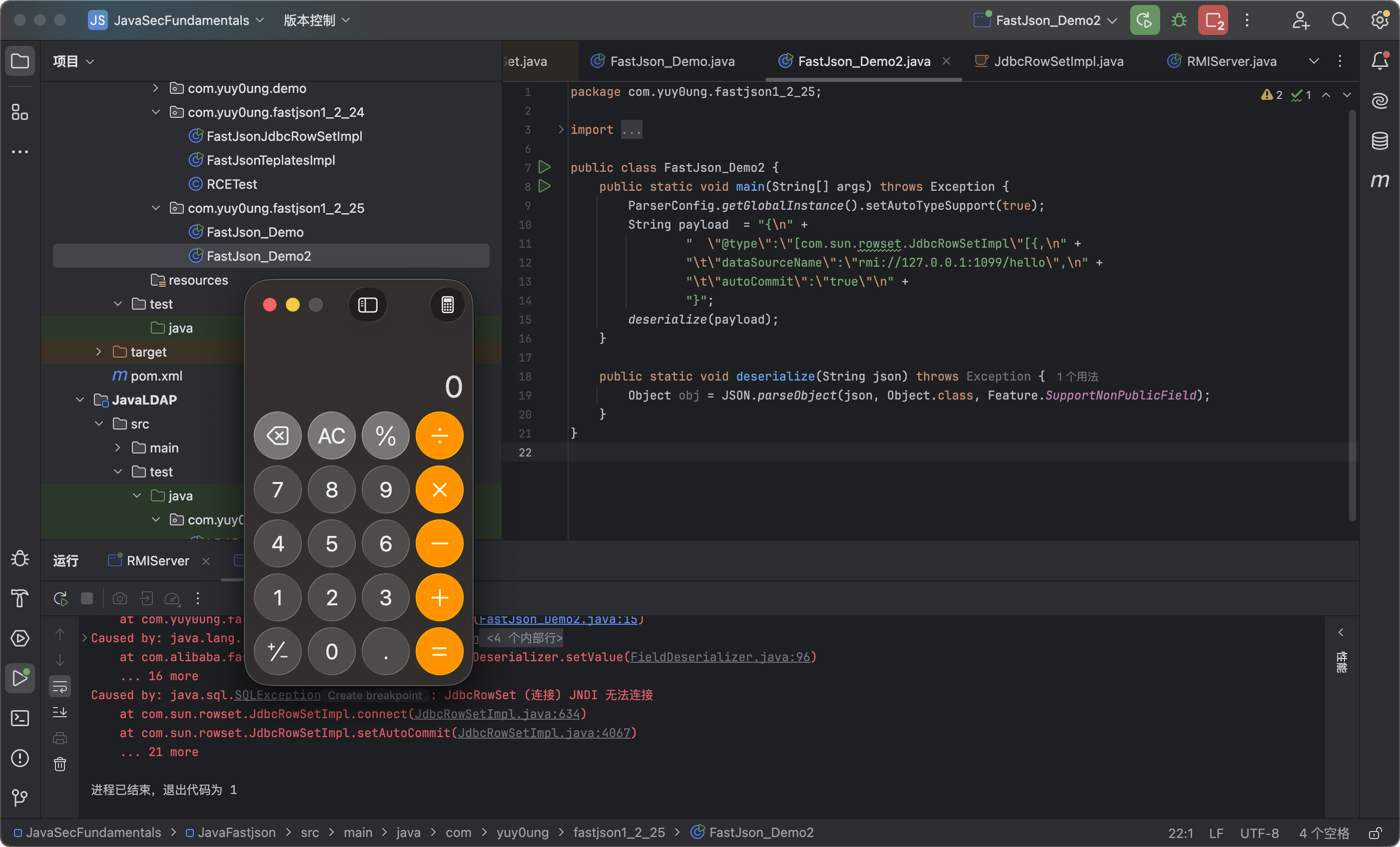Clear console output with trash icon
The width and height of the screenshot is (1400, 847).
coord(59,764)
